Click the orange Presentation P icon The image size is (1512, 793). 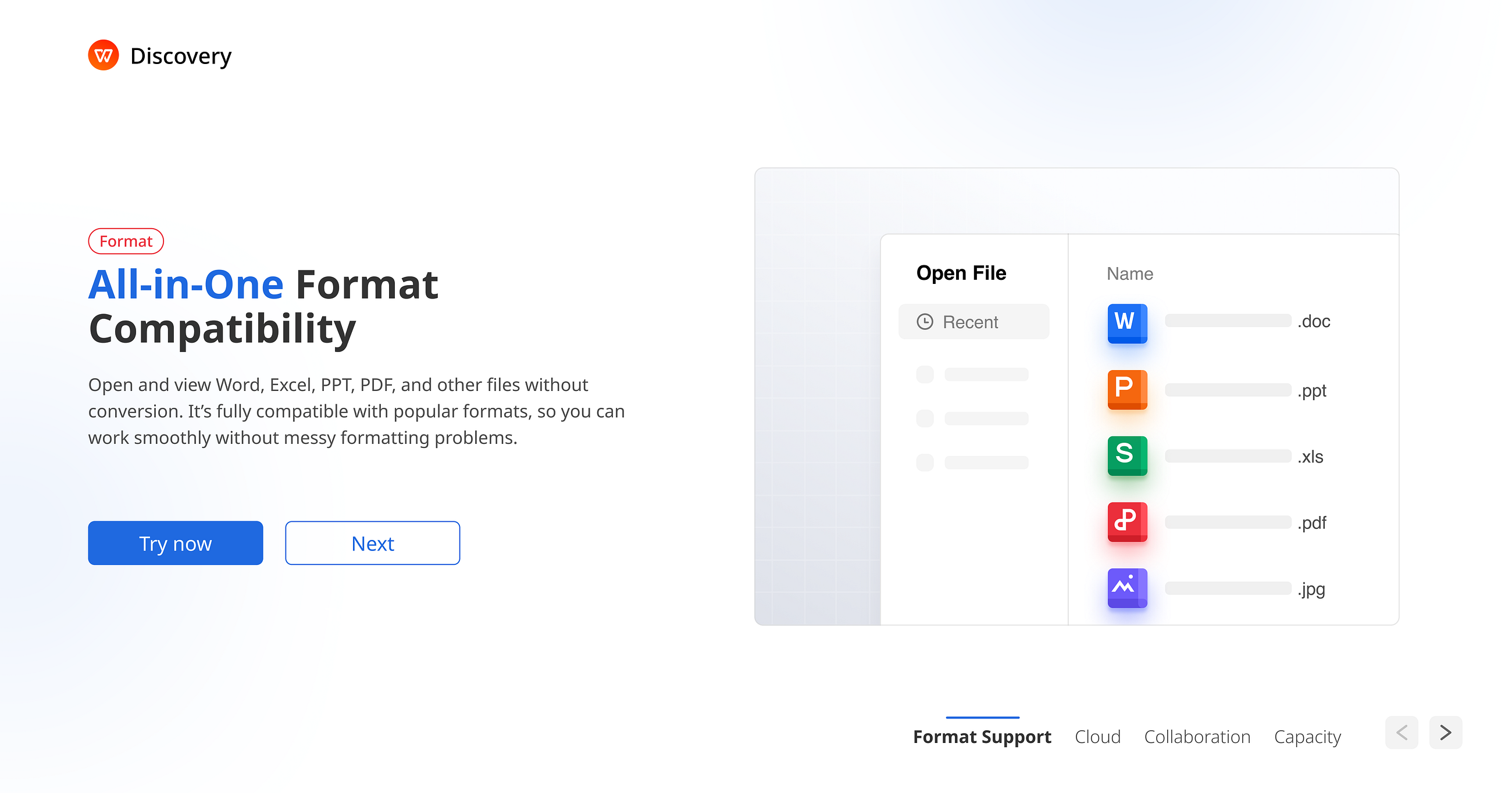point(1127,389)
